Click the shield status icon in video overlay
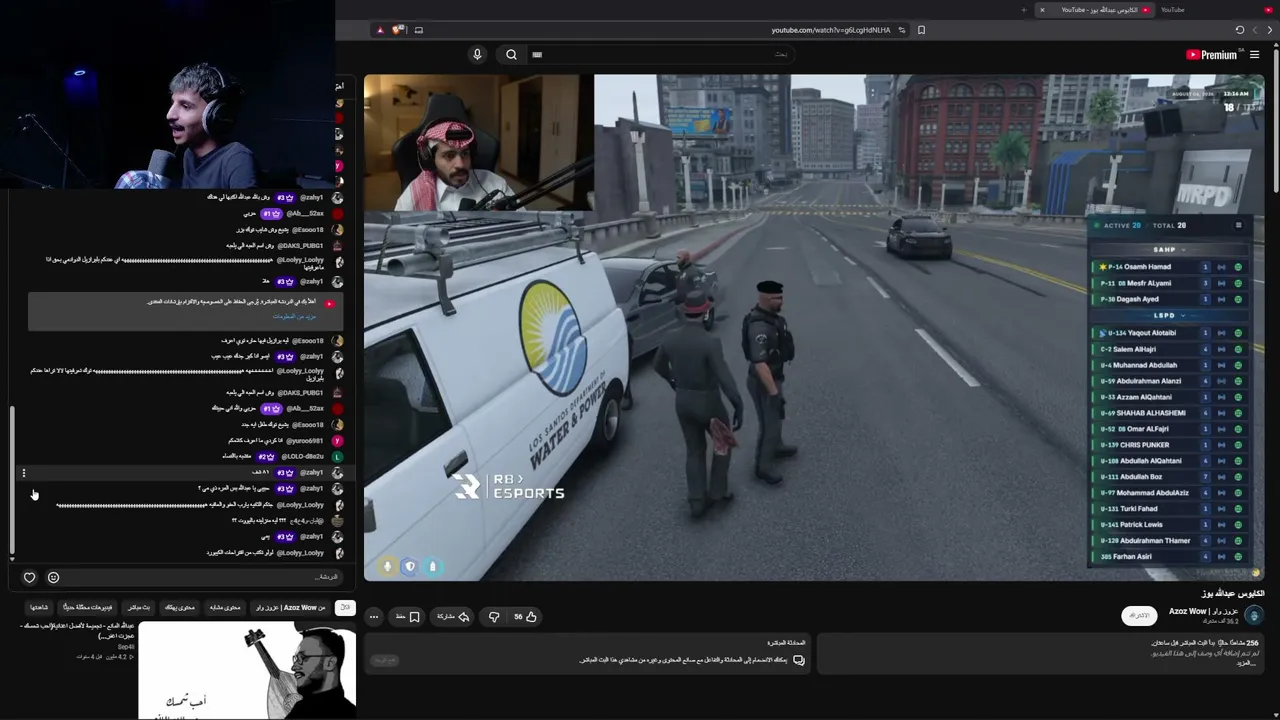1280x720 pixels. pos(410,567)
